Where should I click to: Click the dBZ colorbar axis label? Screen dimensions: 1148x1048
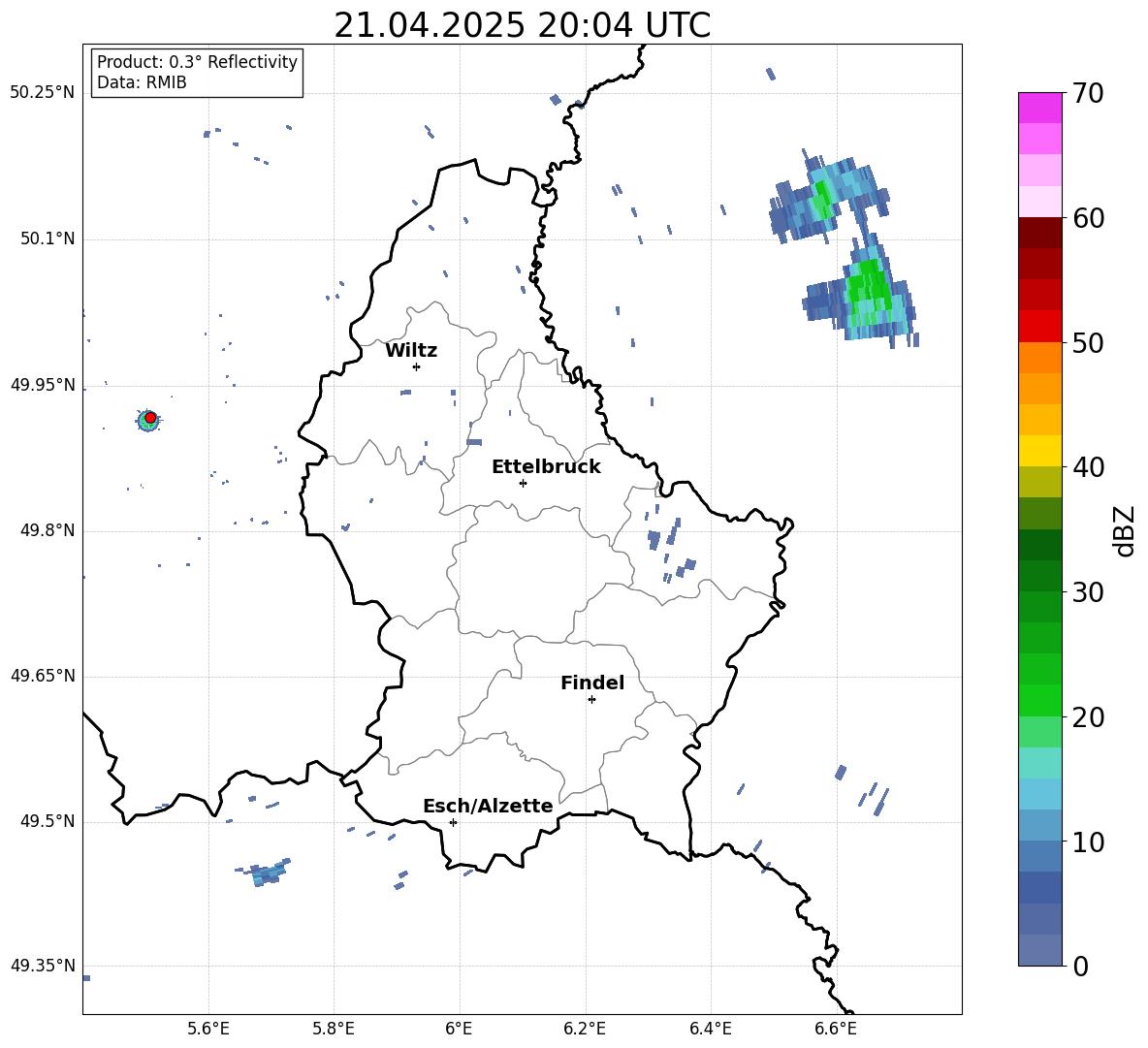[x=1126, y=531]
